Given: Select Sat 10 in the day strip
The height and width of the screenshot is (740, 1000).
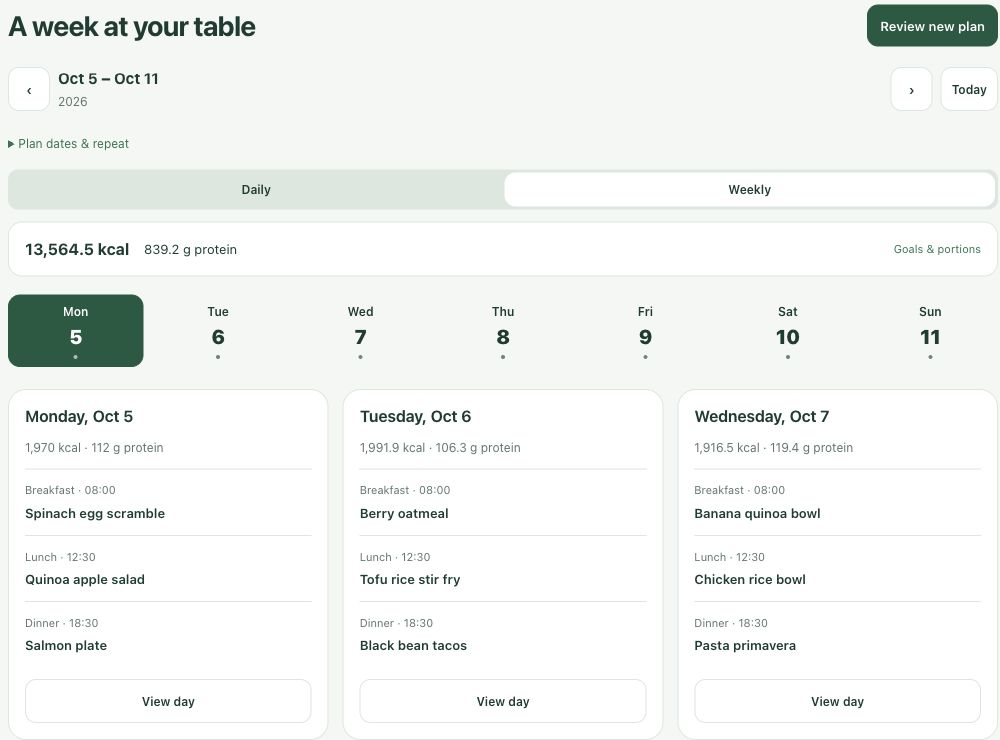Looking at the screenshot, I should point(788,330).
